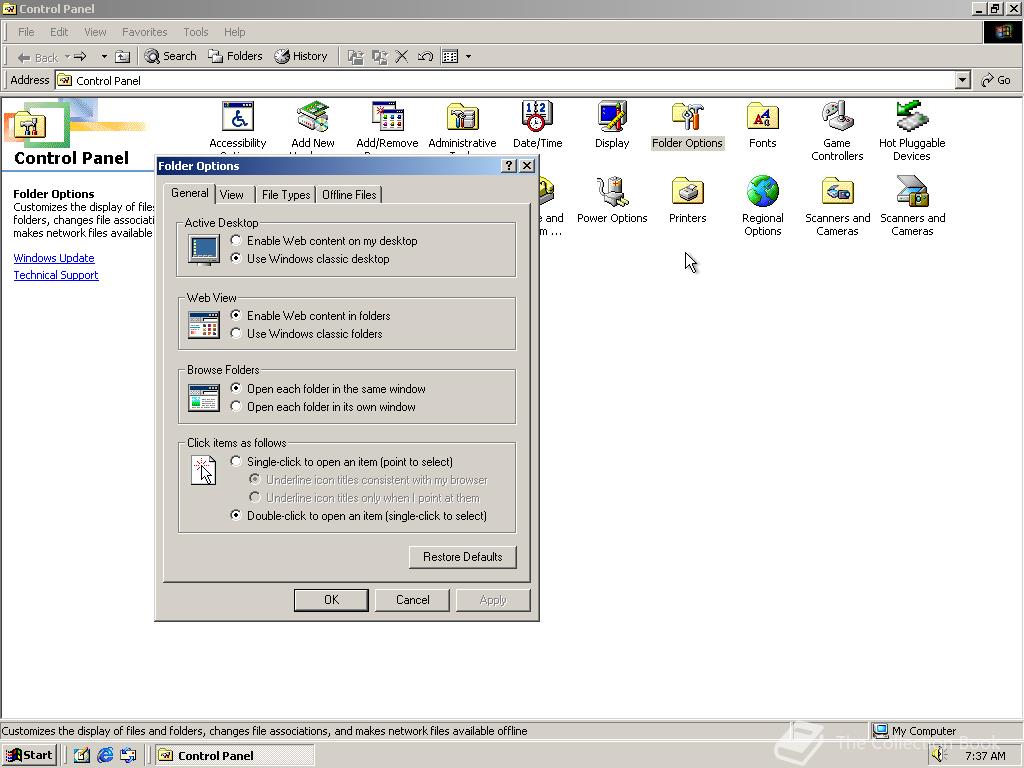Image resolution: width=1024 pixels, height=768 pixels.
Task: Open the File menu
Action: point(26,32)
